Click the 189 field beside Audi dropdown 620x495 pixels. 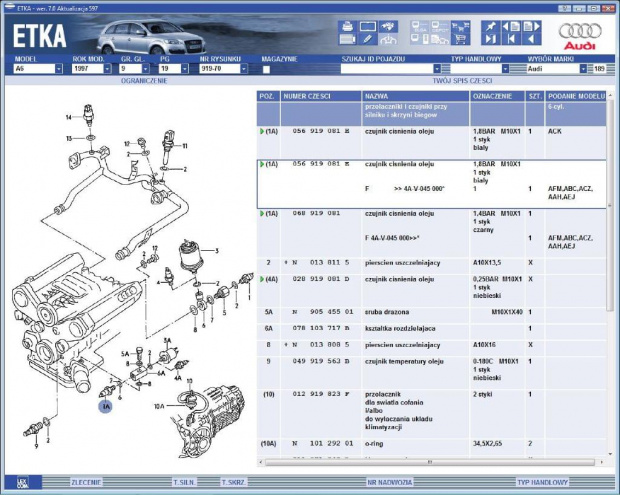coord(599,69)
